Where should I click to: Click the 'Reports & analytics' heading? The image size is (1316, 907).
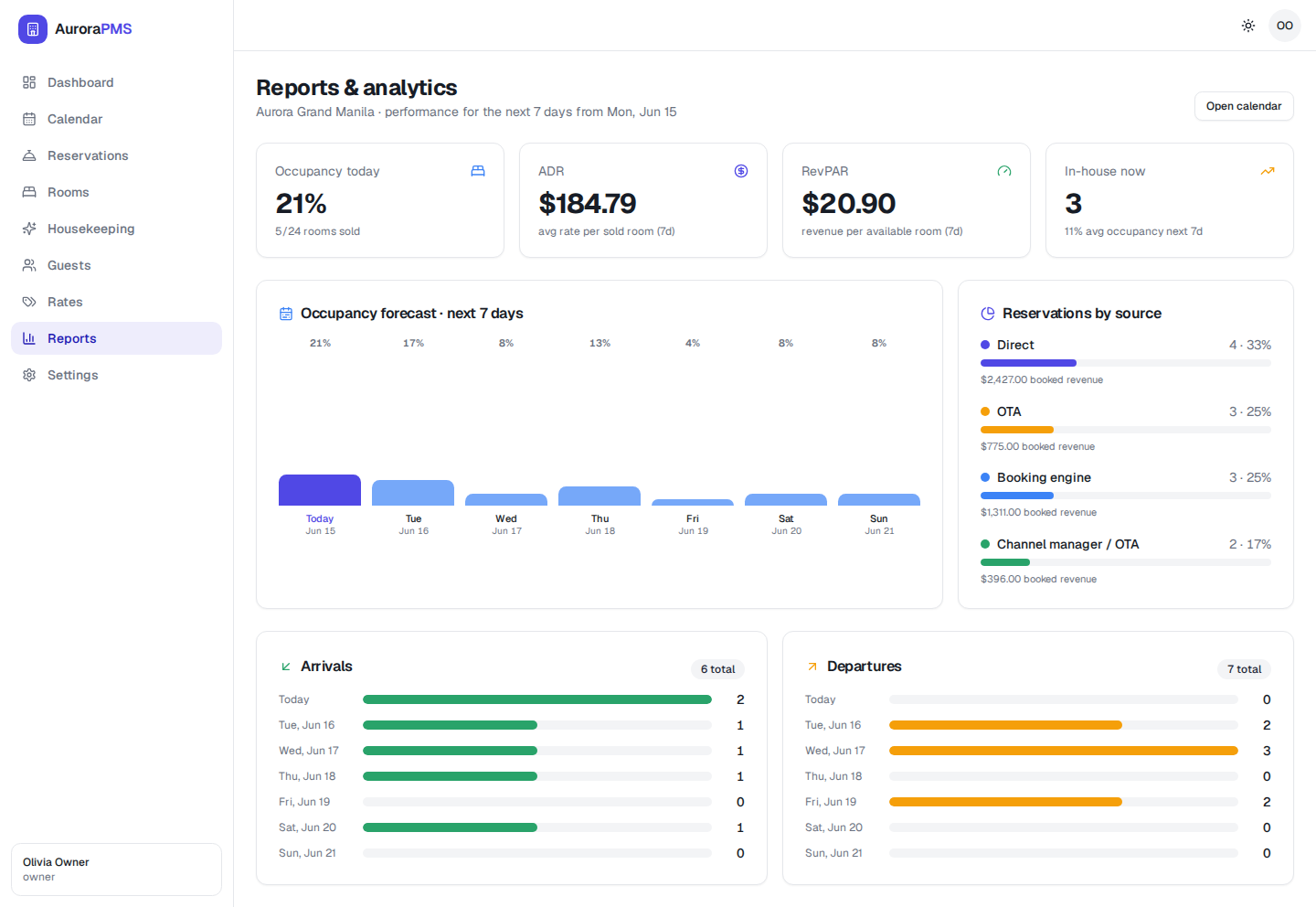pos(356,88)
